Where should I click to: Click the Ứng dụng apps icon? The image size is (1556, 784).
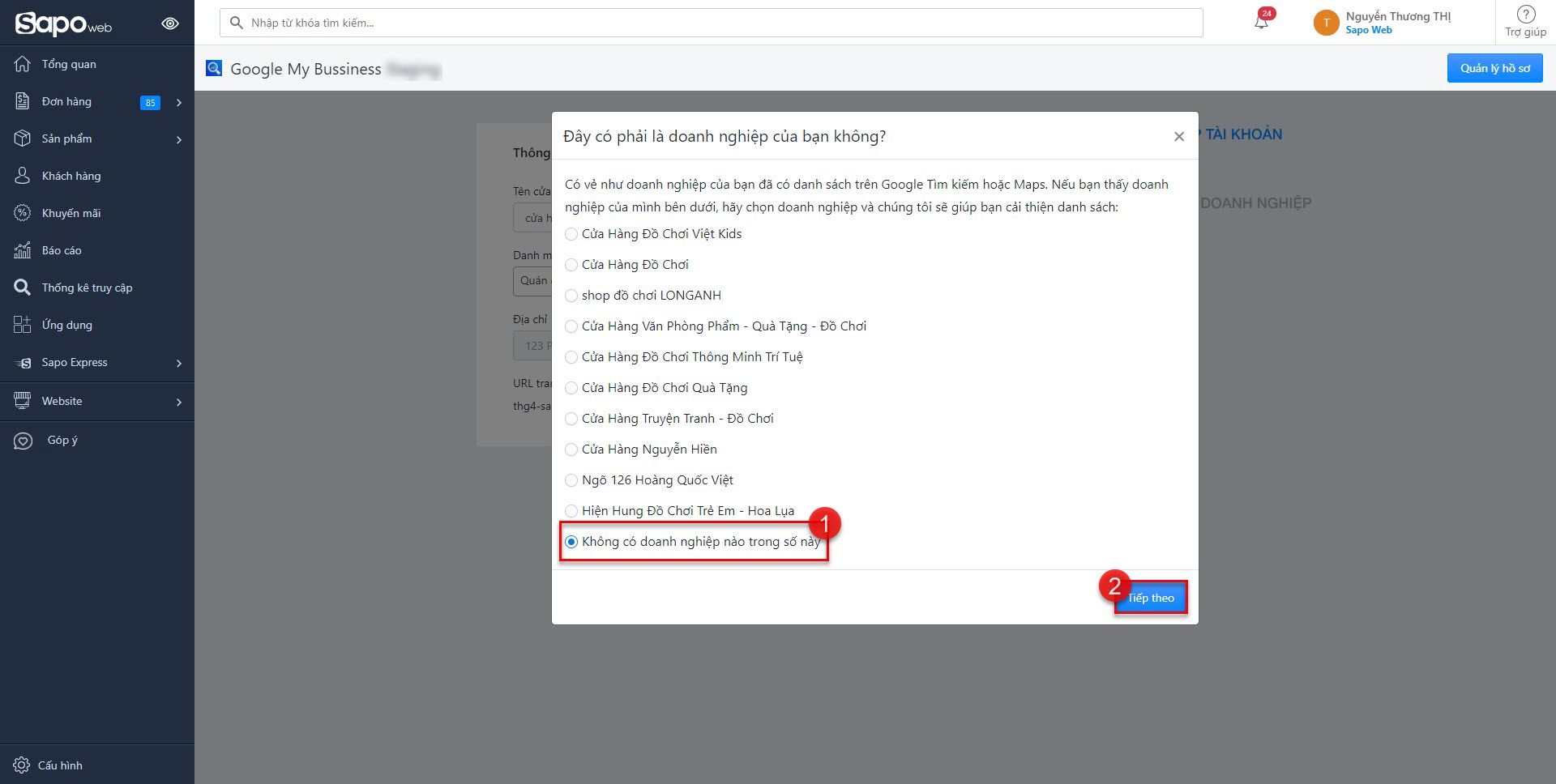click(x=23, y=325)
